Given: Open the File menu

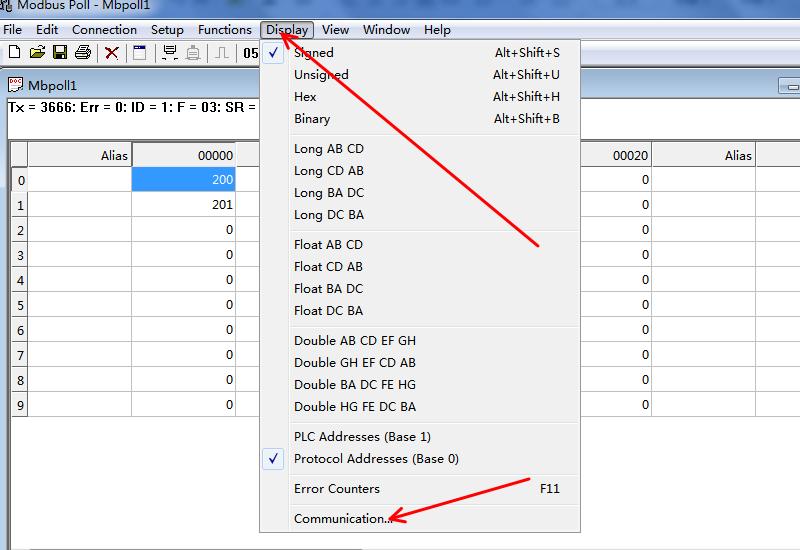Looking at the screenshot, I should coord(12,30).
